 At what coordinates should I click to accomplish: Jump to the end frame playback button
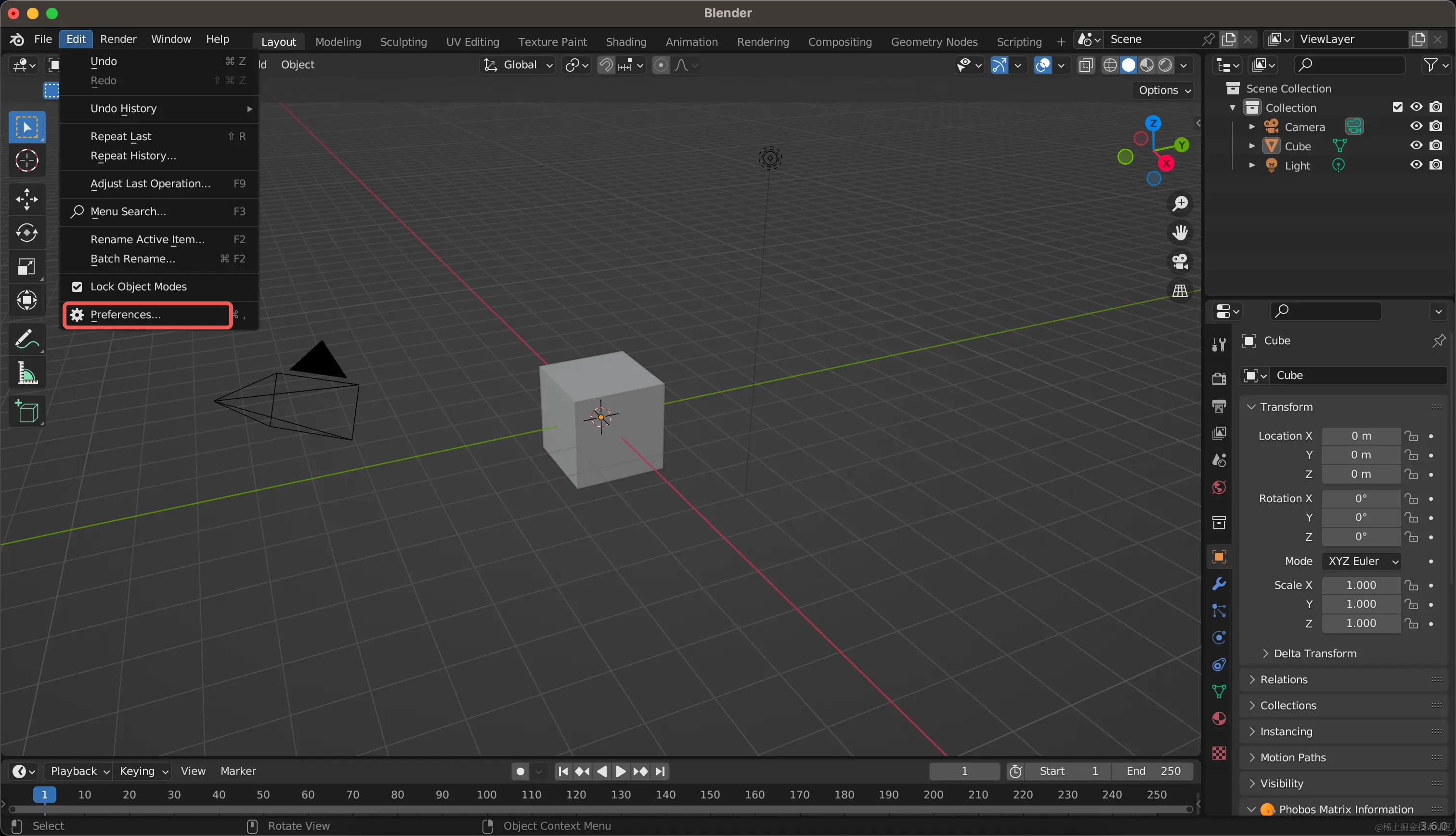tap(660, 771)
